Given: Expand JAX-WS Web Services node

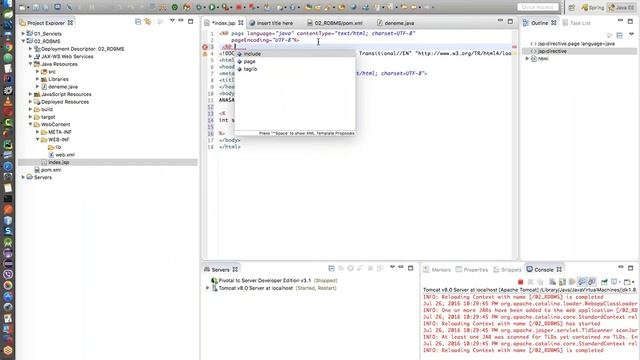Looking at the screenshot, I should tap(30, 56).
